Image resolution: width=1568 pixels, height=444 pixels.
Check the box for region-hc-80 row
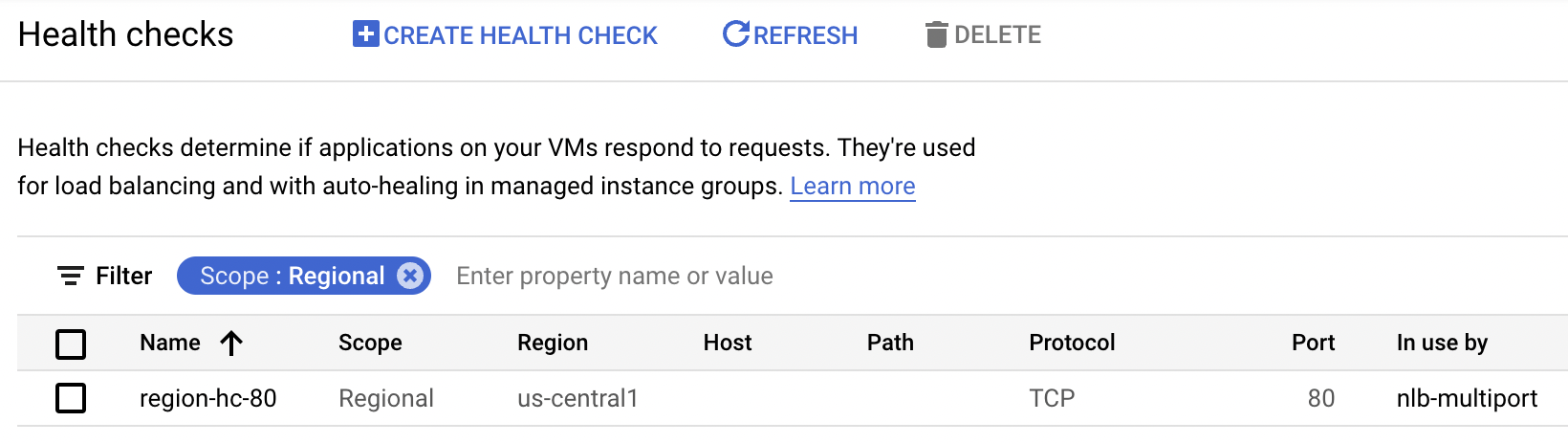(71, 398)
